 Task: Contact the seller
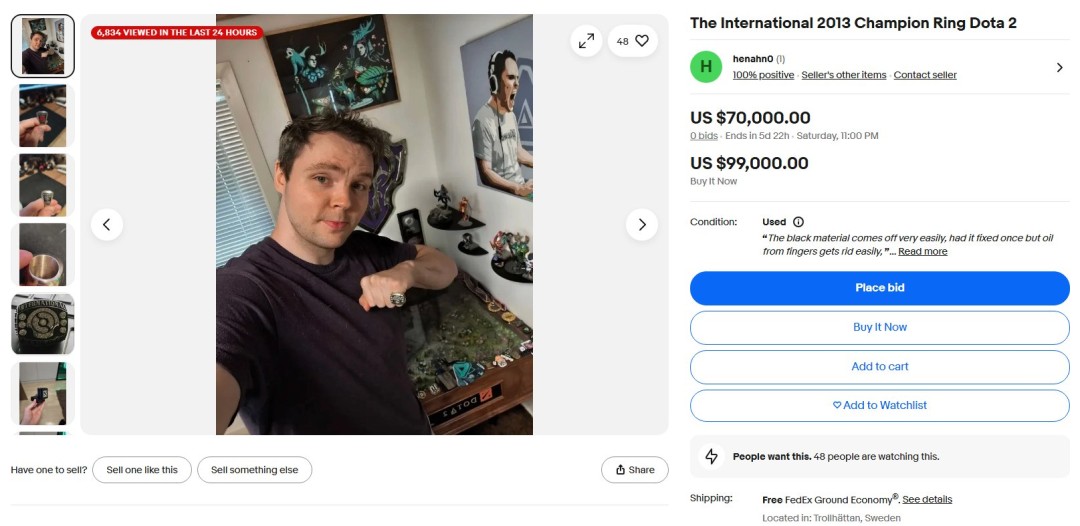925,75
